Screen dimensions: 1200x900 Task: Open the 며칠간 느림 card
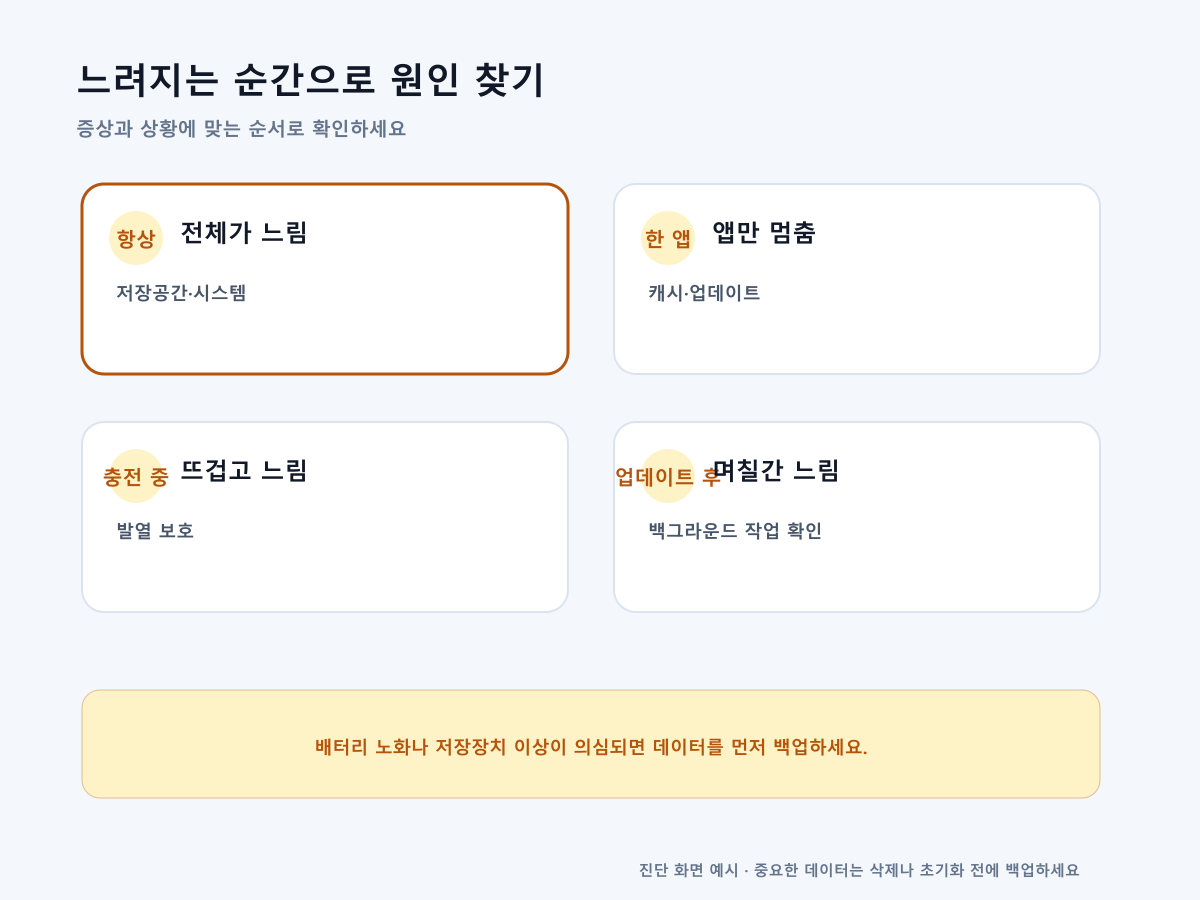click(857, 517)
